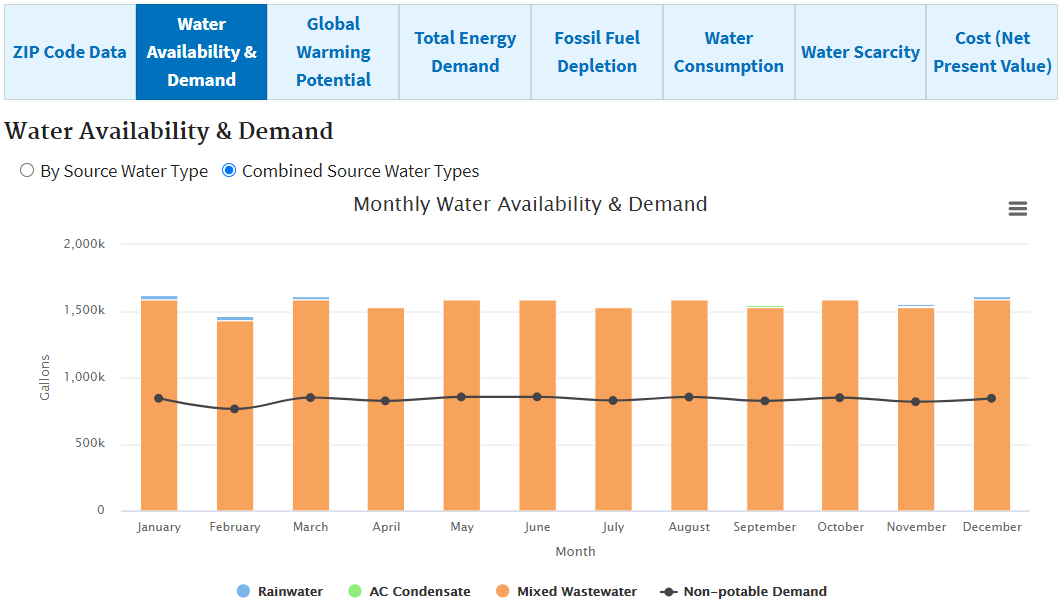1062x602 pixels.
Task: Click the AC Condensate green legend marker
Action: 355,591
